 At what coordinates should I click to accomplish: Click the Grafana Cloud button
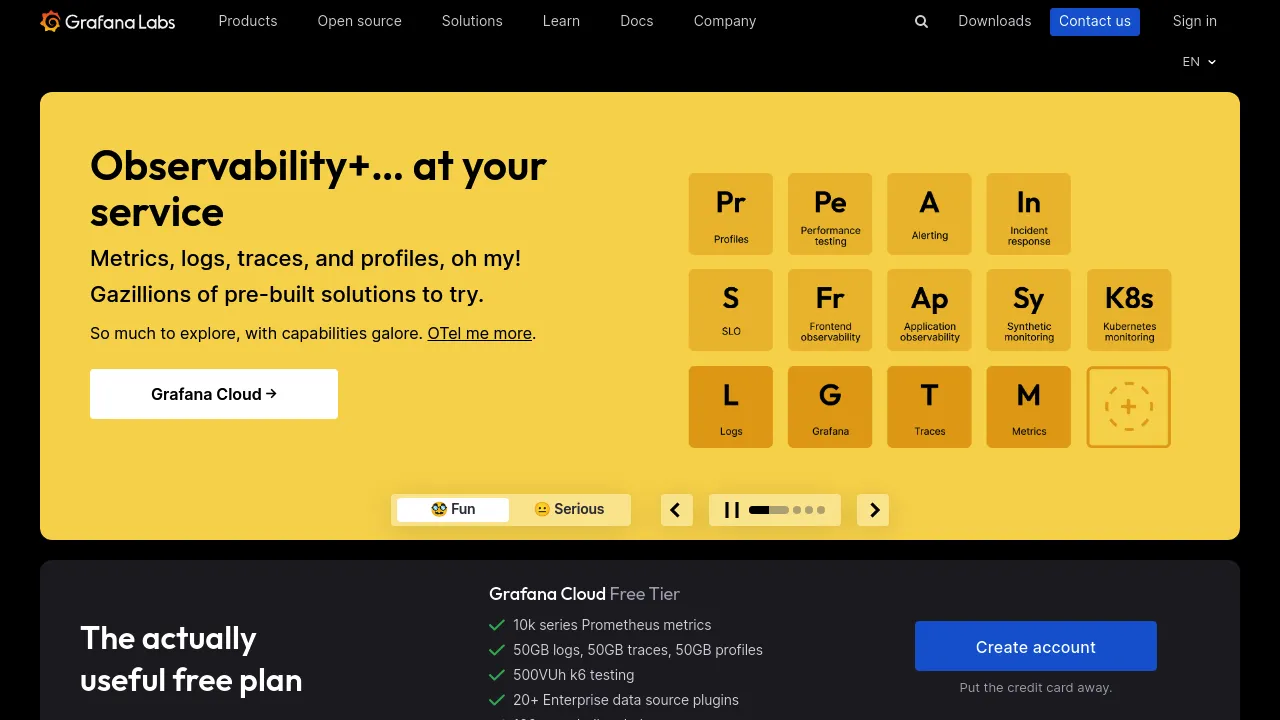[214, 394]
